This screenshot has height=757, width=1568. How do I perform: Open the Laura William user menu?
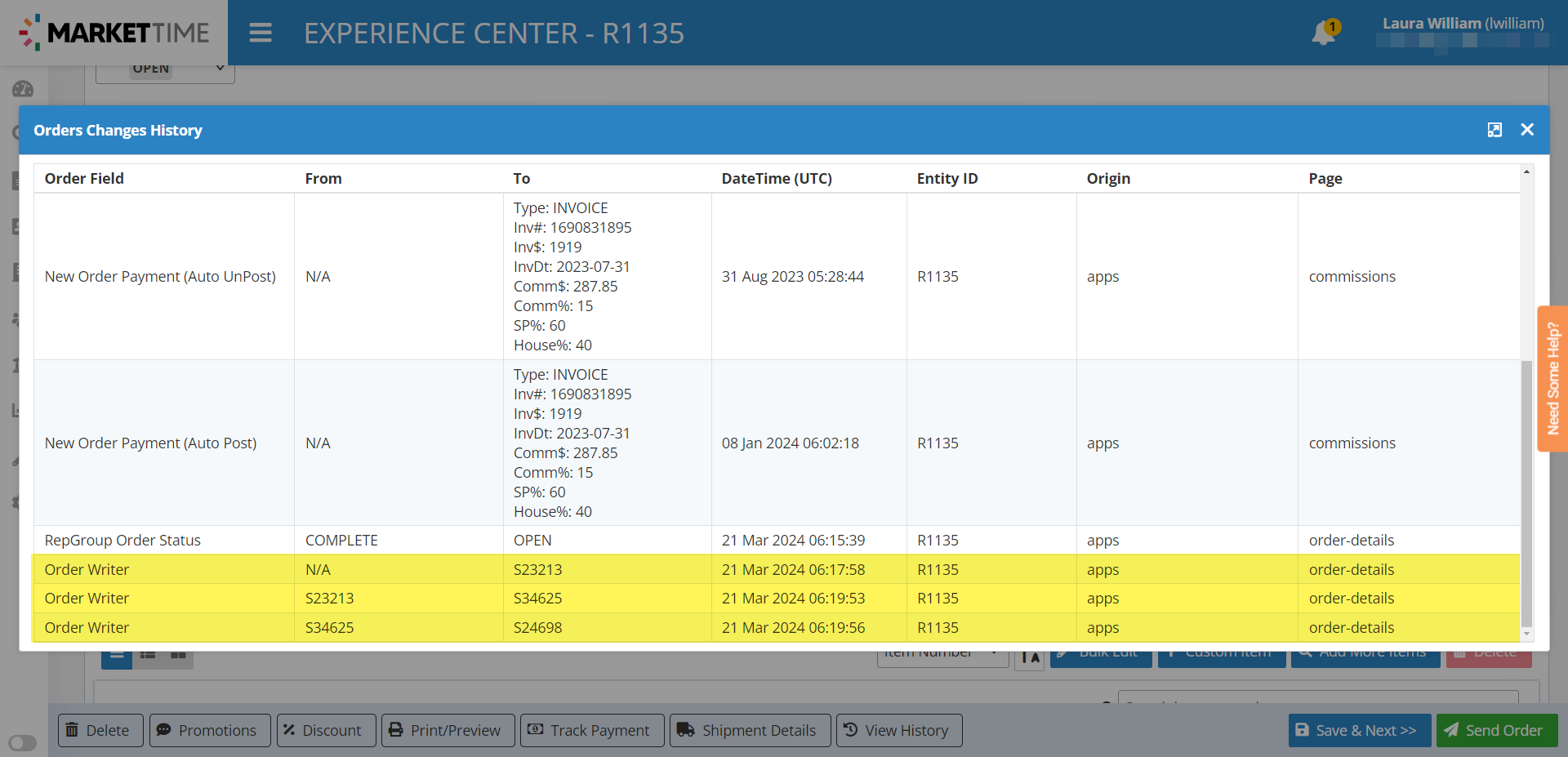[1462, 24]
